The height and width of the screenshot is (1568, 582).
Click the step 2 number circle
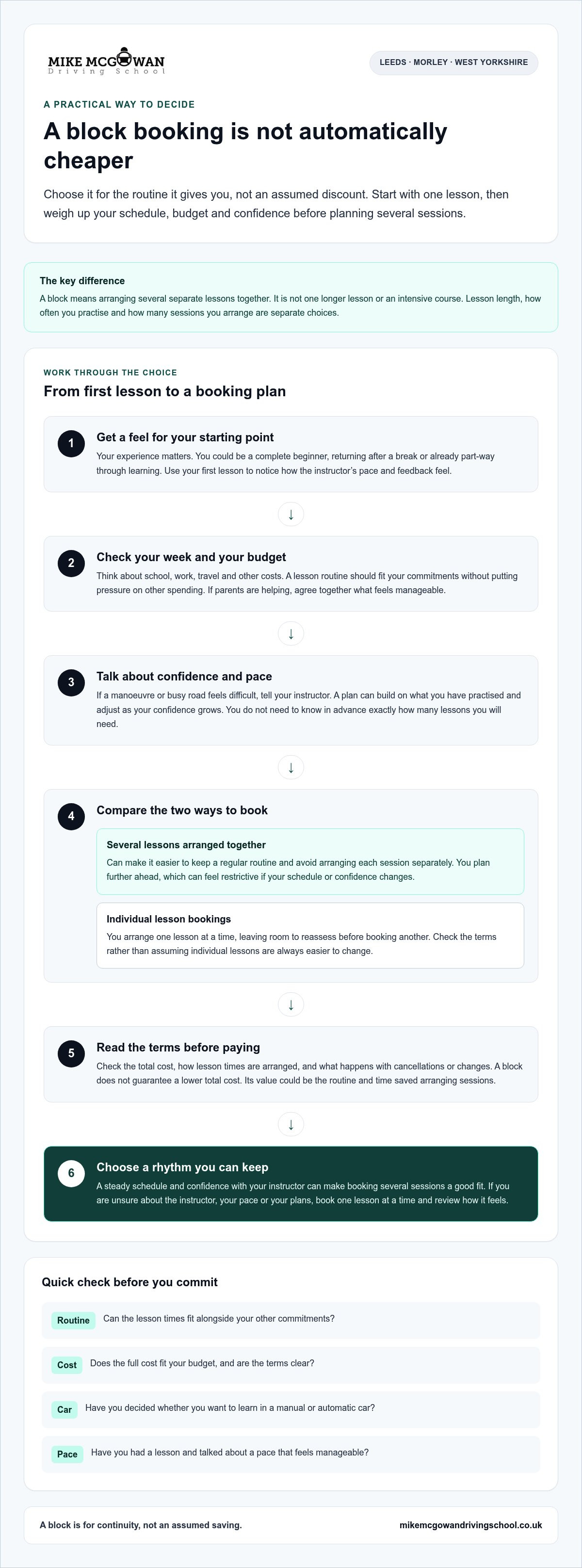(71, 563)
